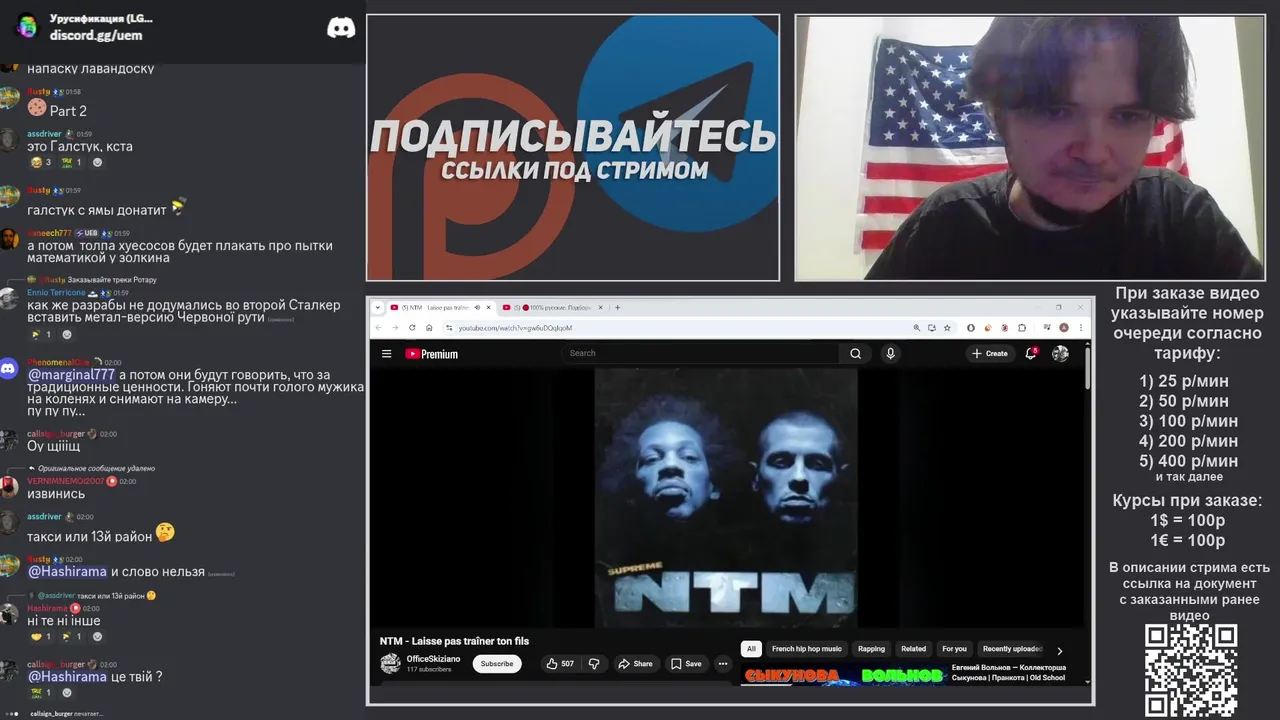
Task: Click the discord.gg/uem invite text
Action: (96, 35)
